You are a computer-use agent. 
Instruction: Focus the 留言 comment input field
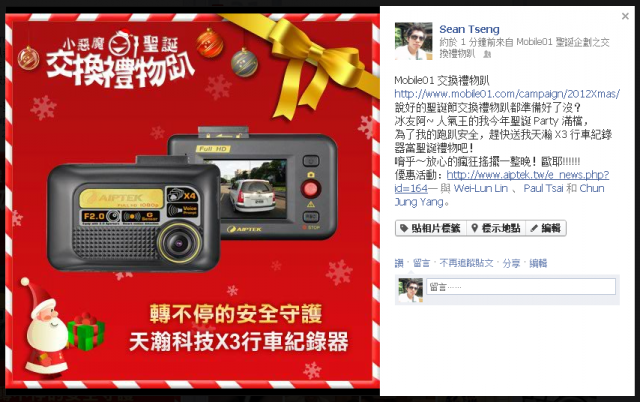coord(521,287)
